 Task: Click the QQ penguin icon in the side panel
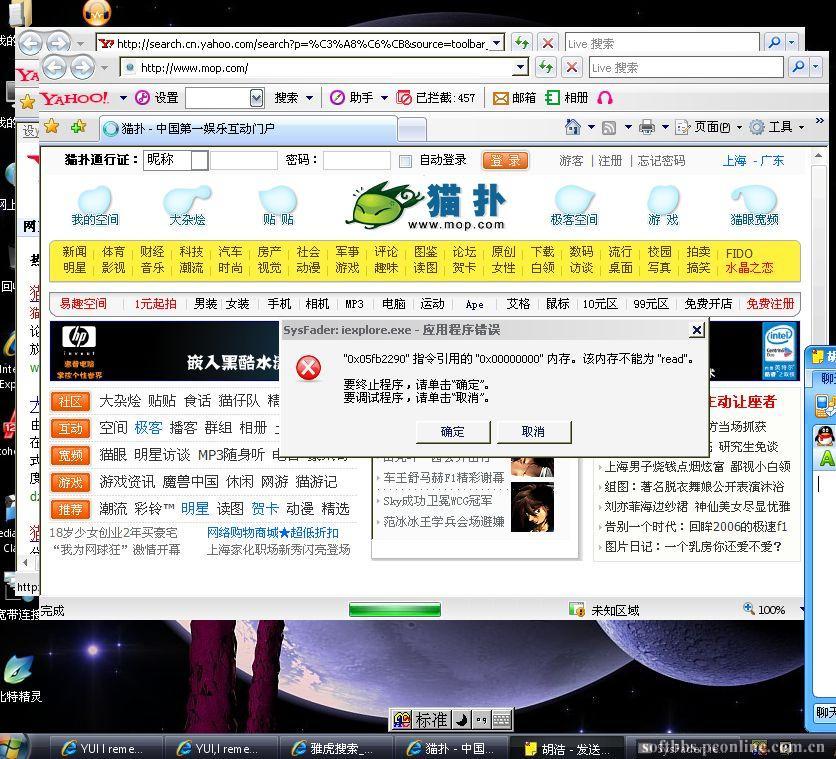[x=825, y=436]
